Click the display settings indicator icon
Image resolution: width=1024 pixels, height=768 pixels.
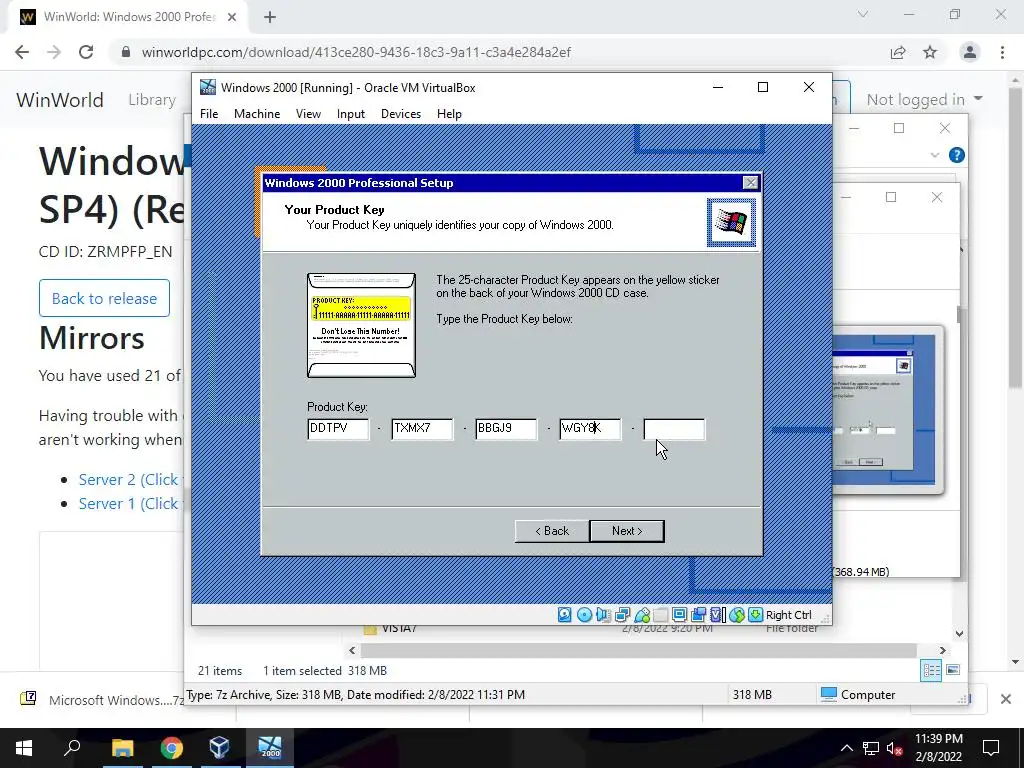679,615
